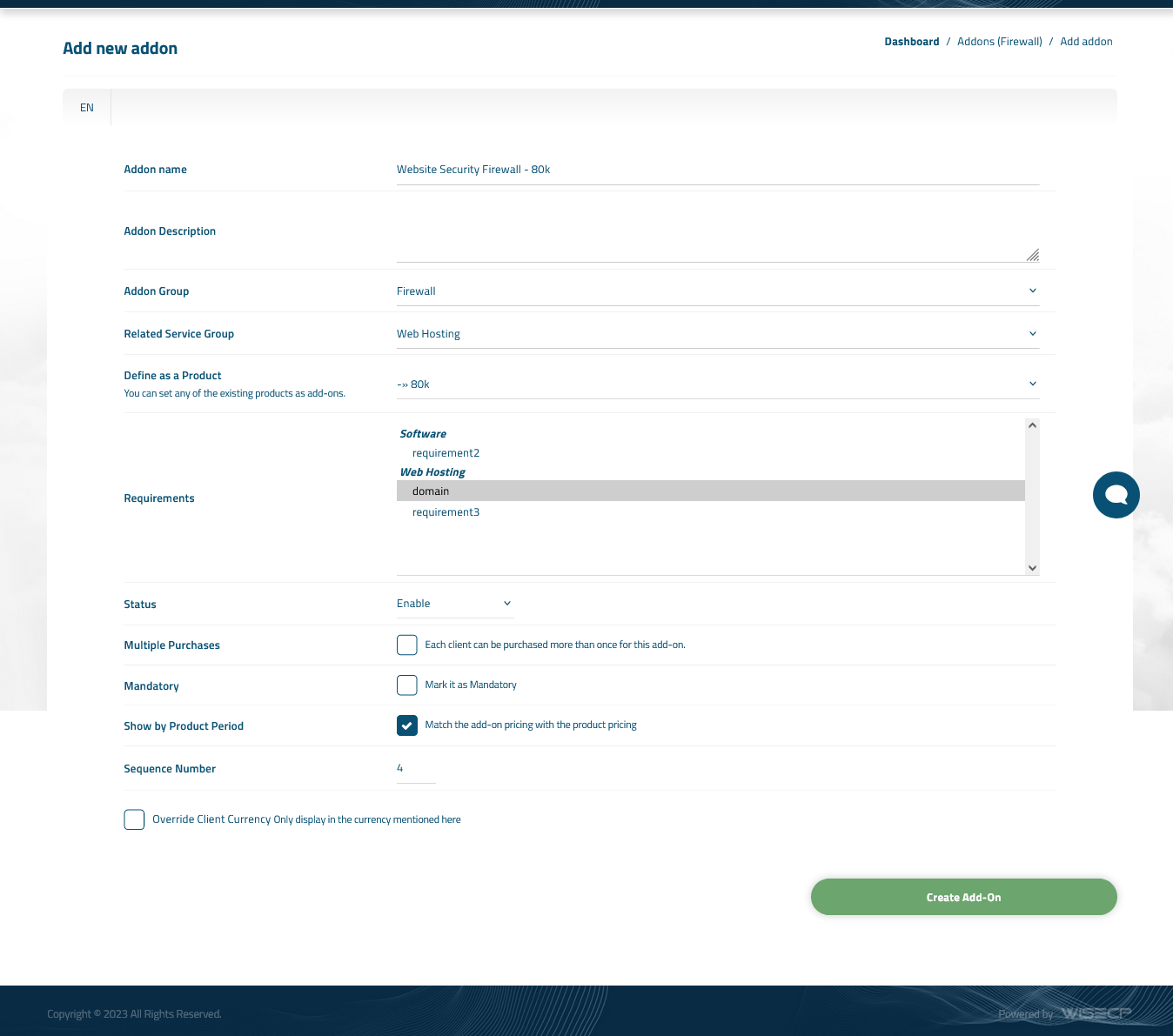Open the live chat bubble icon
The image size is (1173, 1036).
coord(1116,495)
